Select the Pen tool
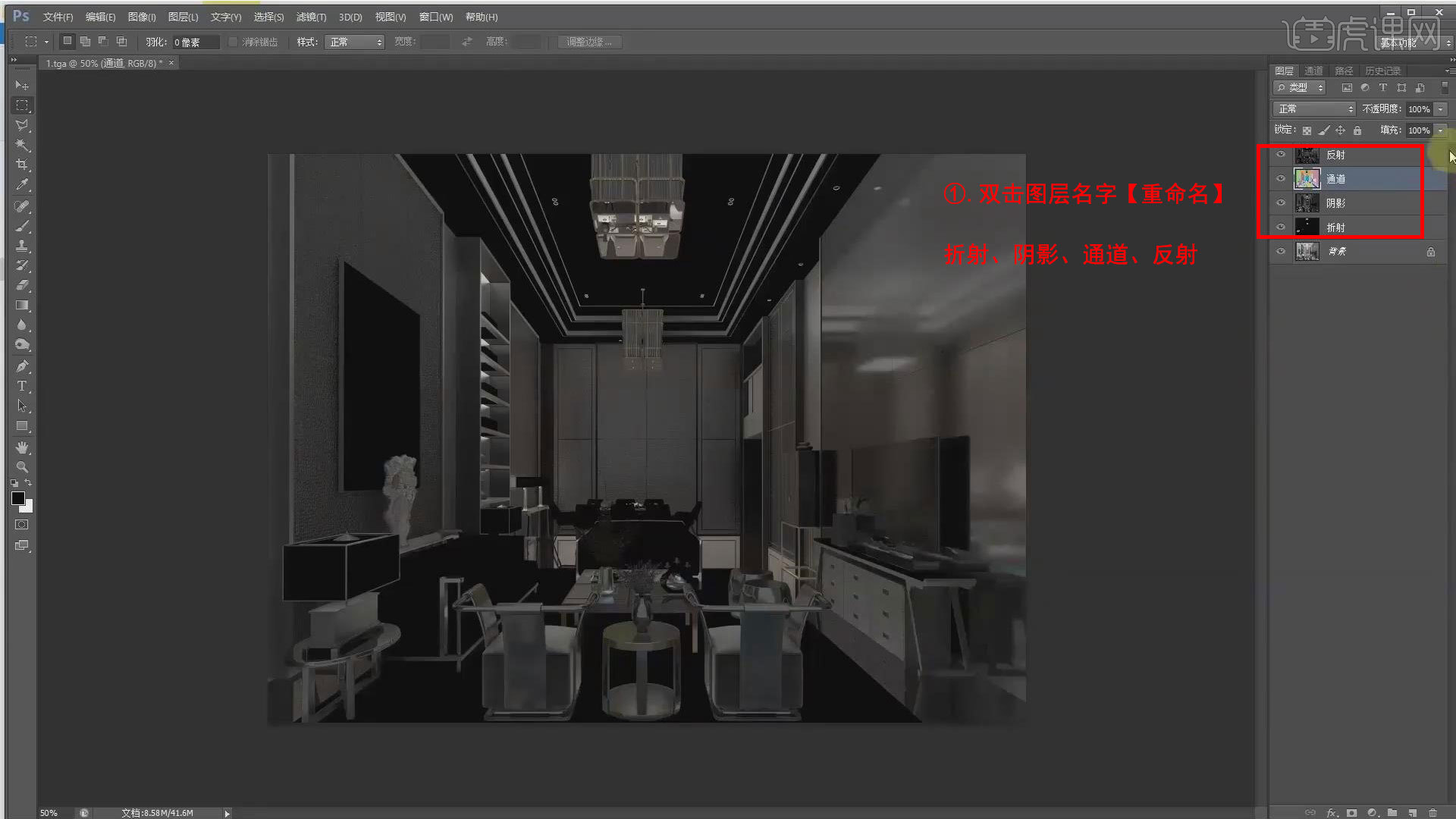This screenshot has width=1456, height=819. 22,366
